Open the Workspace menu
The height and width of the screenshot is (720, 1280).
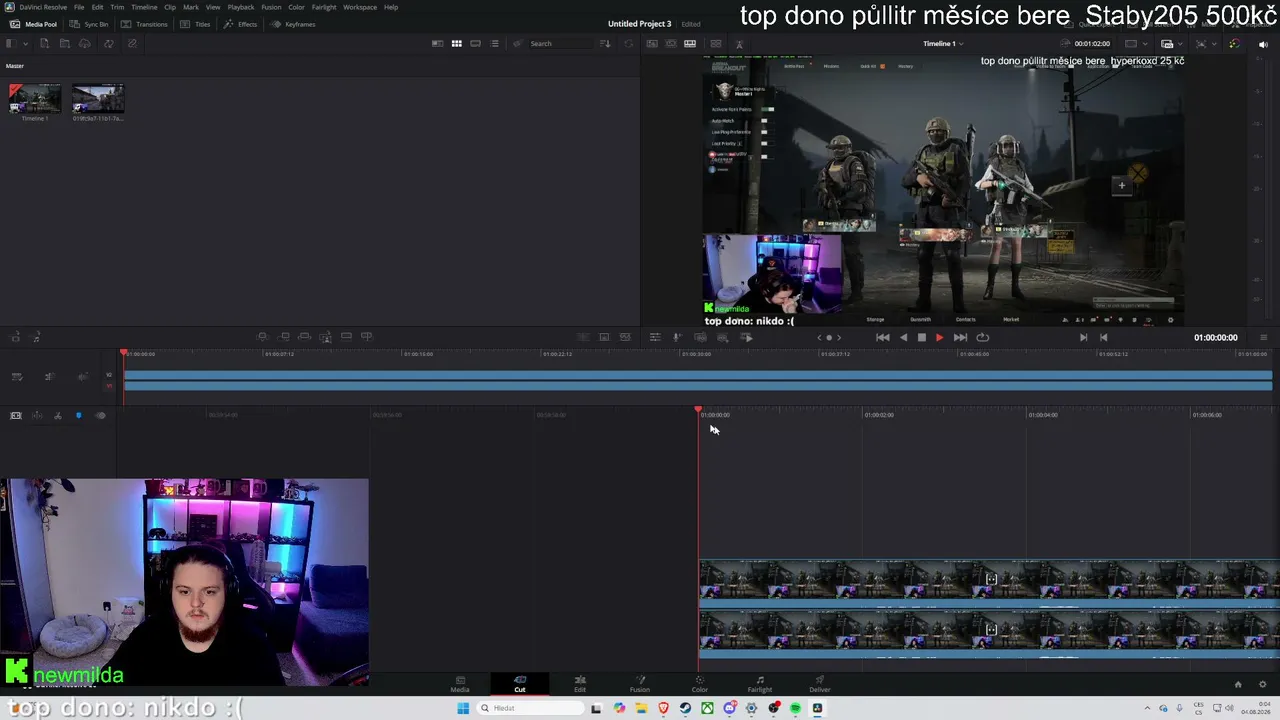pyautogui.click(x=360, y=7)
